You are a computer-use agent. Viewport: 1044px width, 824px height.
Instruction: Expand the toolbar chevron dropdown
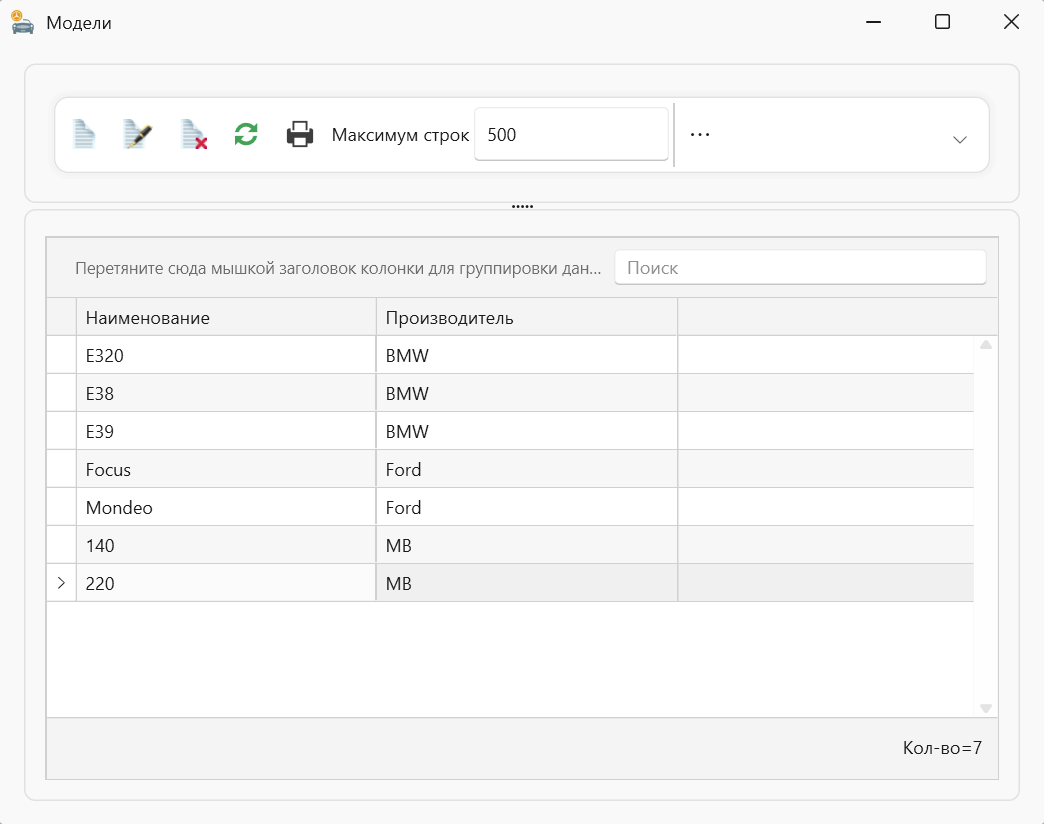click(x=959, y=140)
